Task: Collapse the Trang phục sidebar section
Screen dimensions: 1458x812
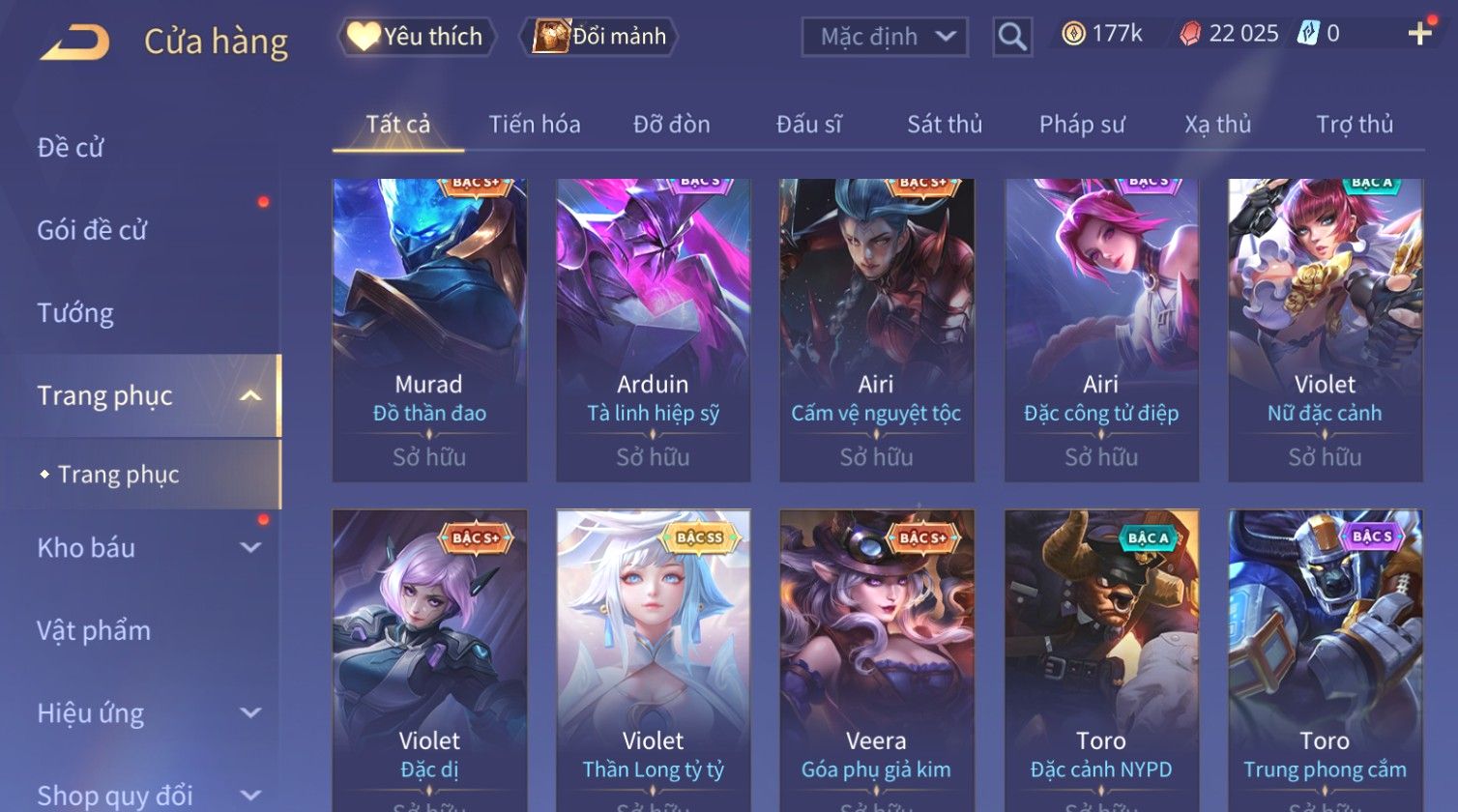Action: pyautogui.click(x=250, y=395)
